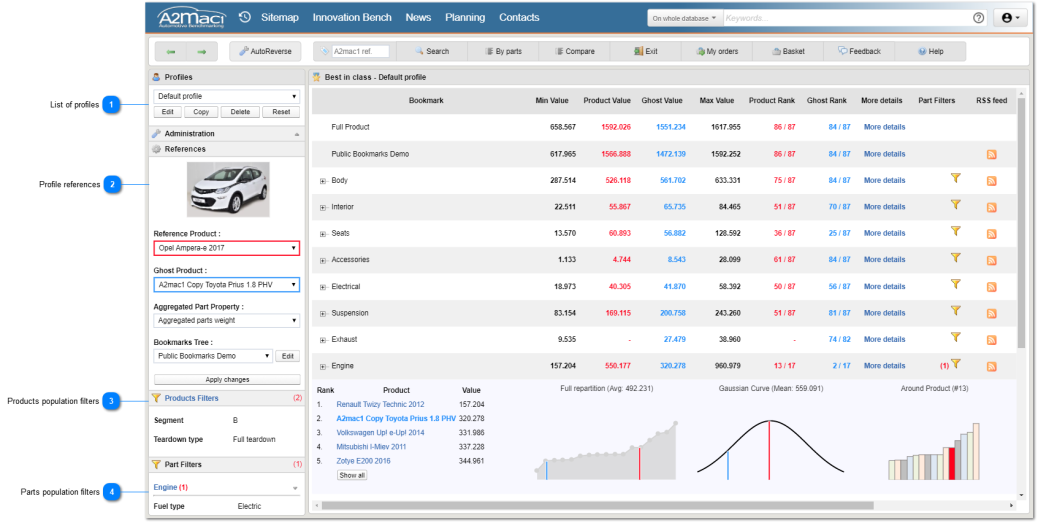
Task: Open Sitemap menu
Action: pos(279,17)
